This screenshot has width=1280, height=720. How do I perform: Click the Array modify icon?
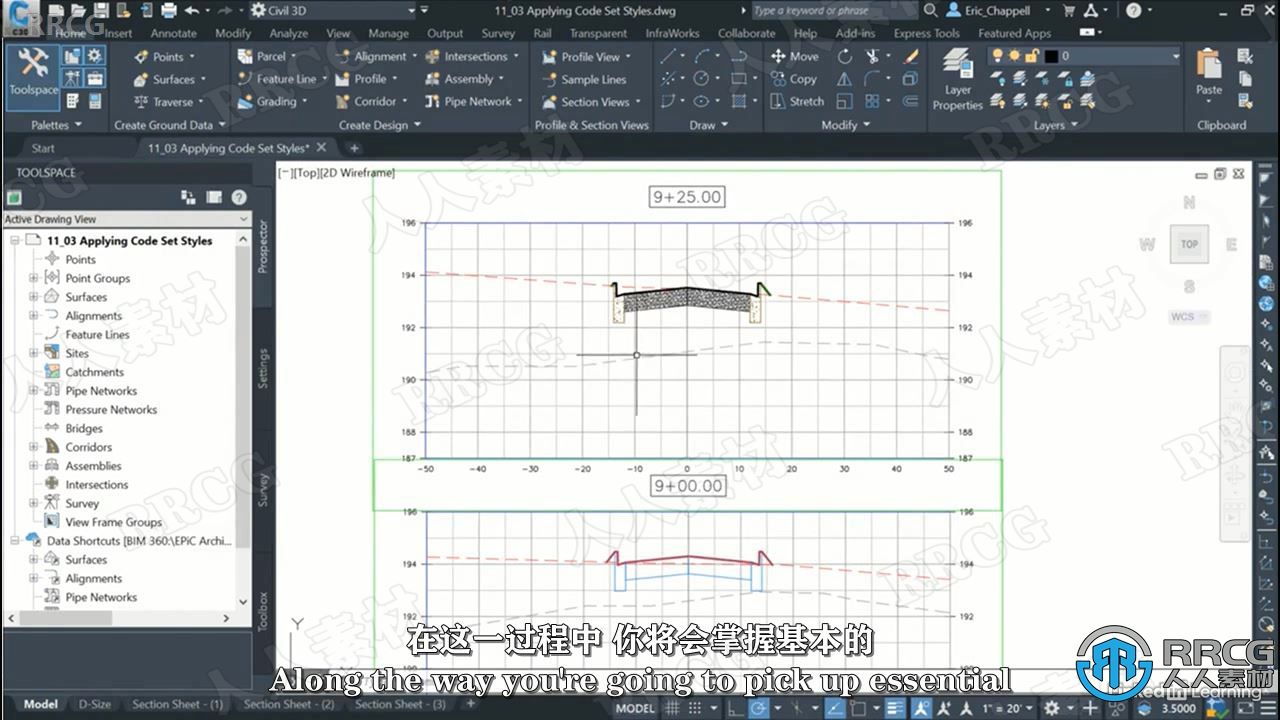coord(873,101)
